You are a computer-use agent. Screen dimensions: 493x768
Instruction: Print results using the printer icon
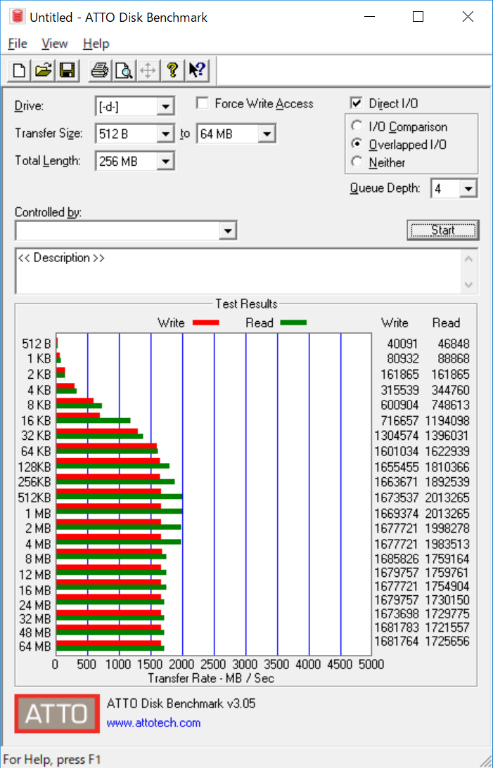click(x=100, y=71)
